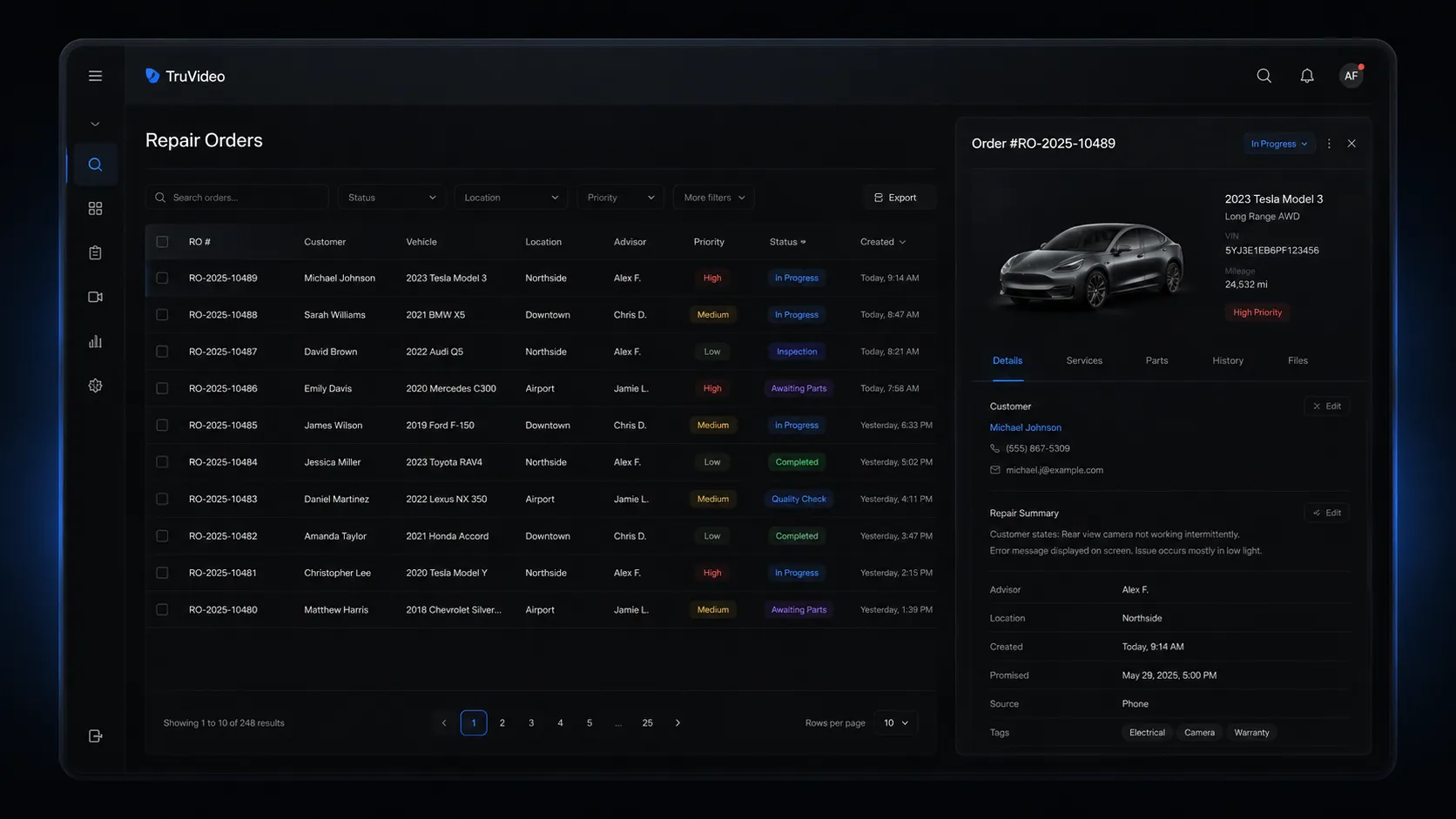Screen dimensions: 1456x819
Task: Open the Status filter dropdown
Action: pos(391,198)
